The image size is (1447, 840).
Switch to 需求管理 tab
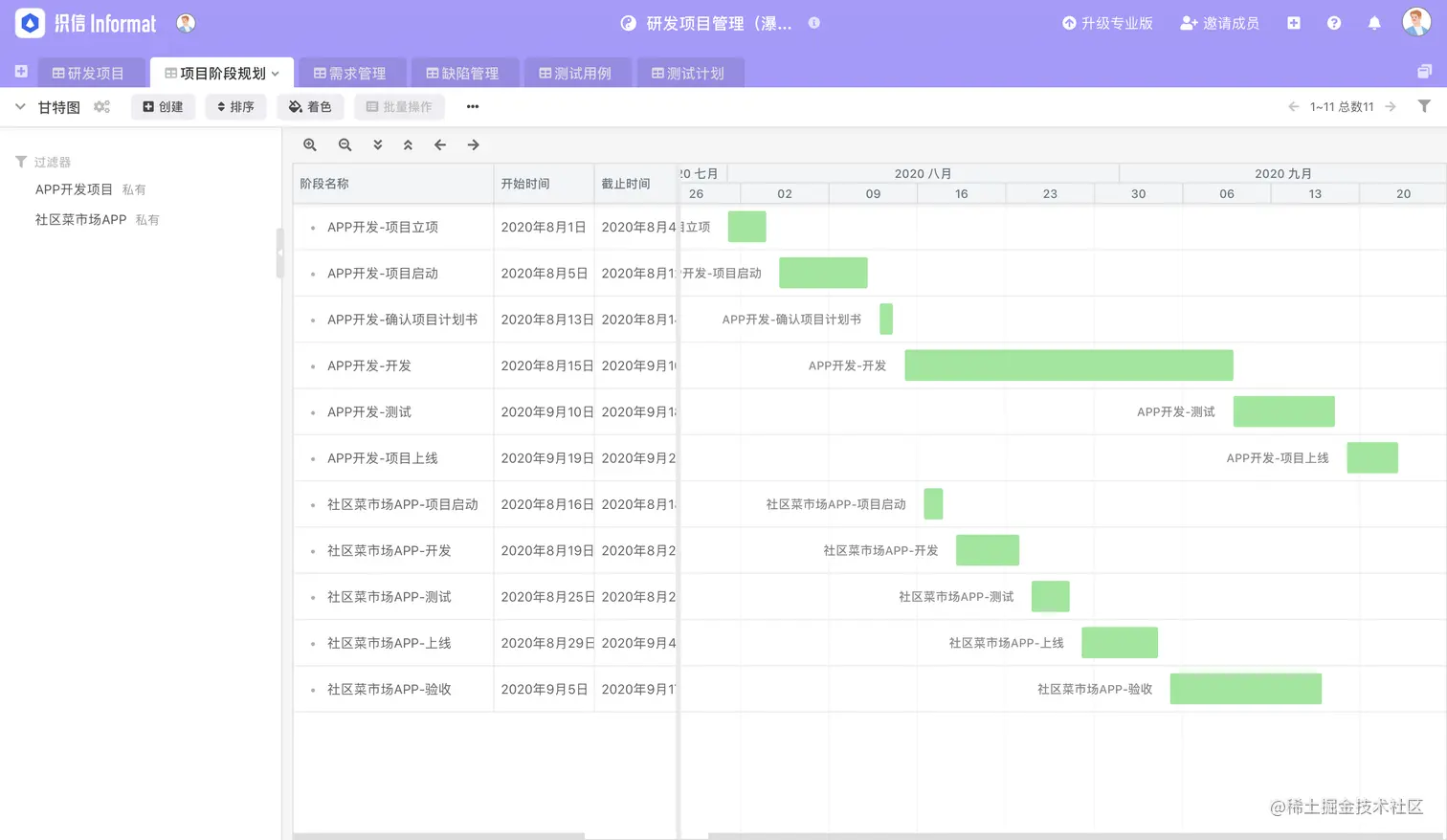(x=350, y=73)
